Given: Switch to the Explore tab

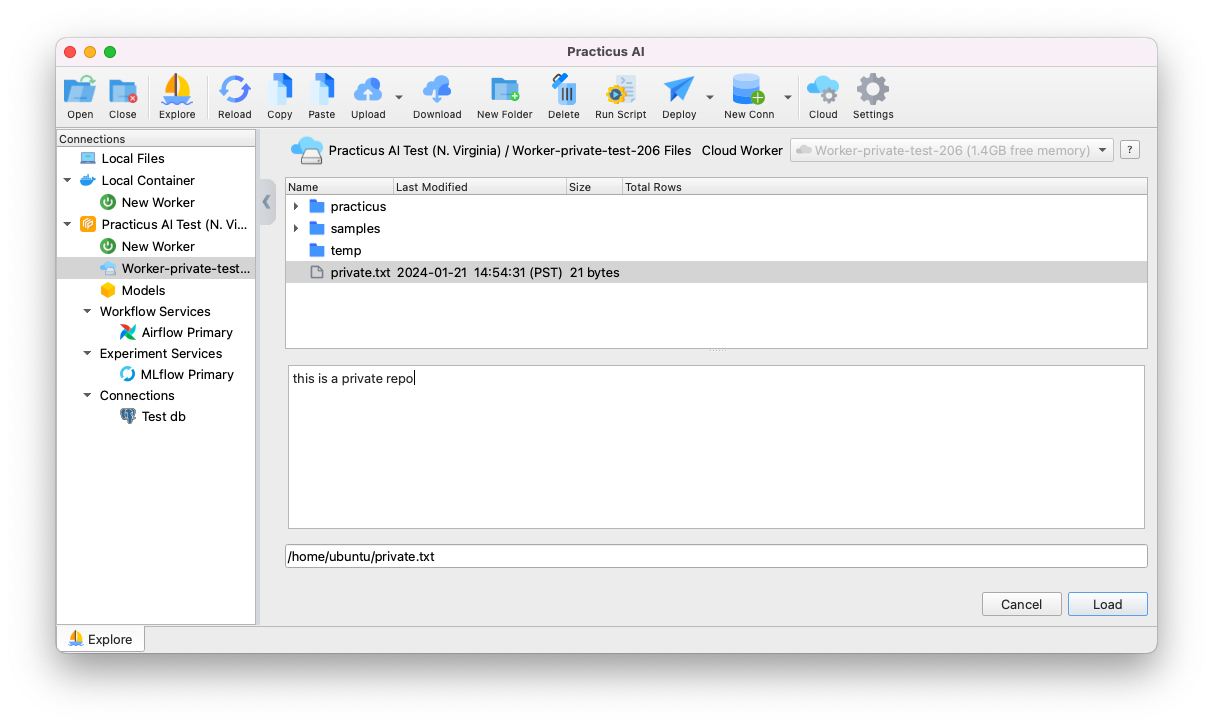Looking at the screenshot, I should (100, 639).
